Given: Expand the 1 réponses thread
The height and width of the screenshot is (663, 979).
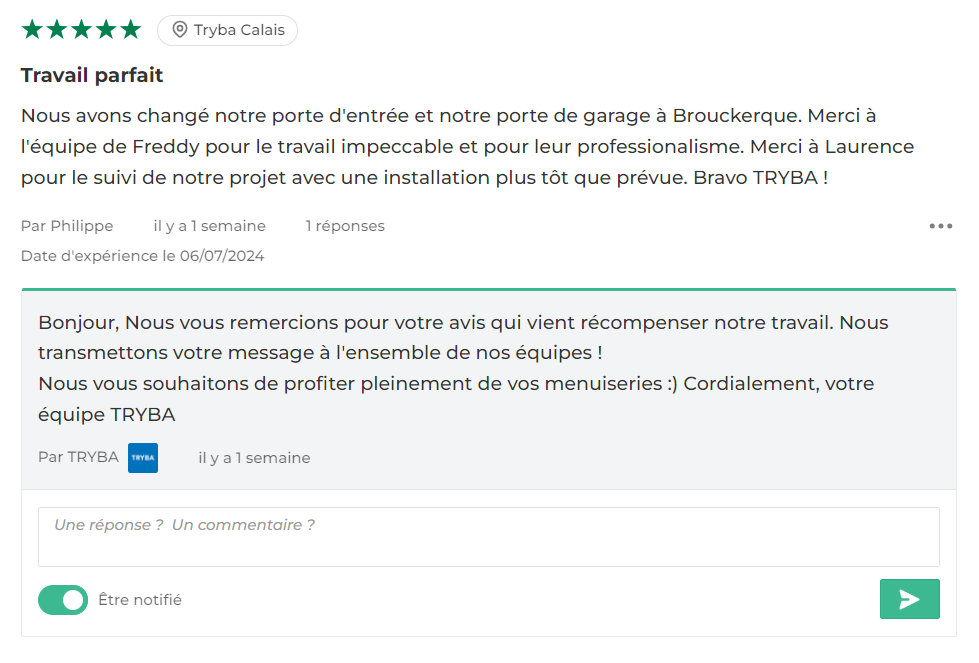Looking at the screenshot, I should point(345,226).
